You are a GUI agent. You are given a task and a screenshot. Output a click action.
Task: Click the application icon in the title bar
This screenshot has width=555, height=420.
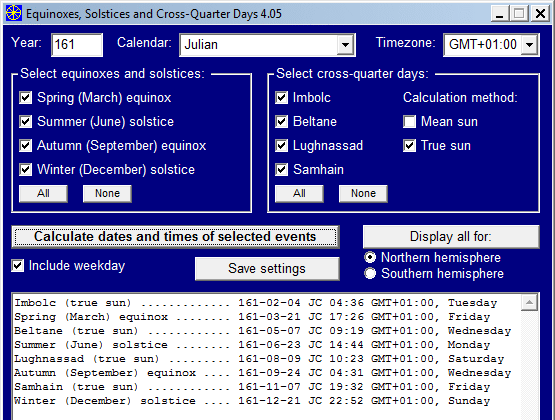(x=14, y=13)
